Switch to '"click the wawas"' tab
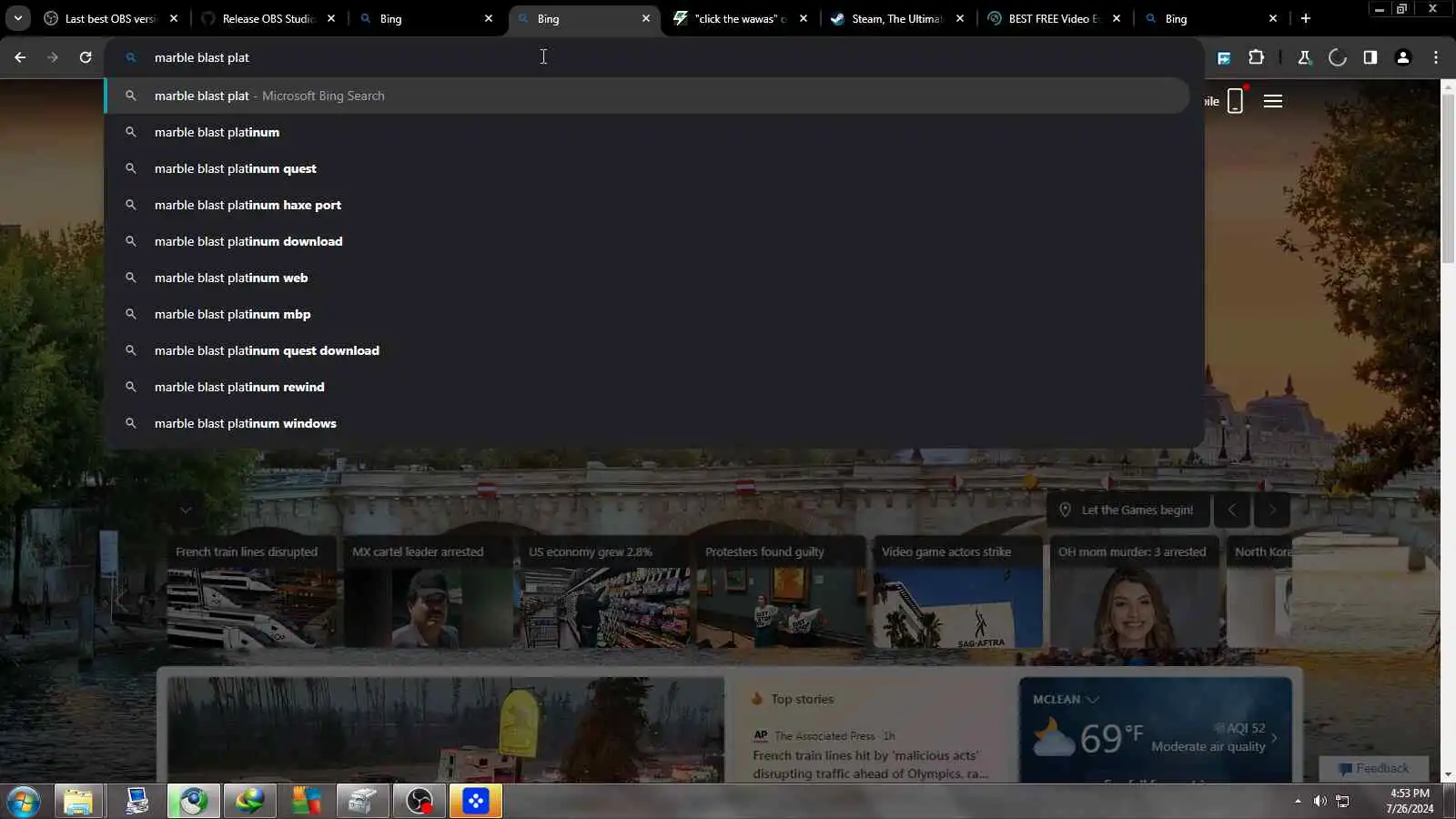Viewport: 1456px width, 819px height. [x=741, y=18]
